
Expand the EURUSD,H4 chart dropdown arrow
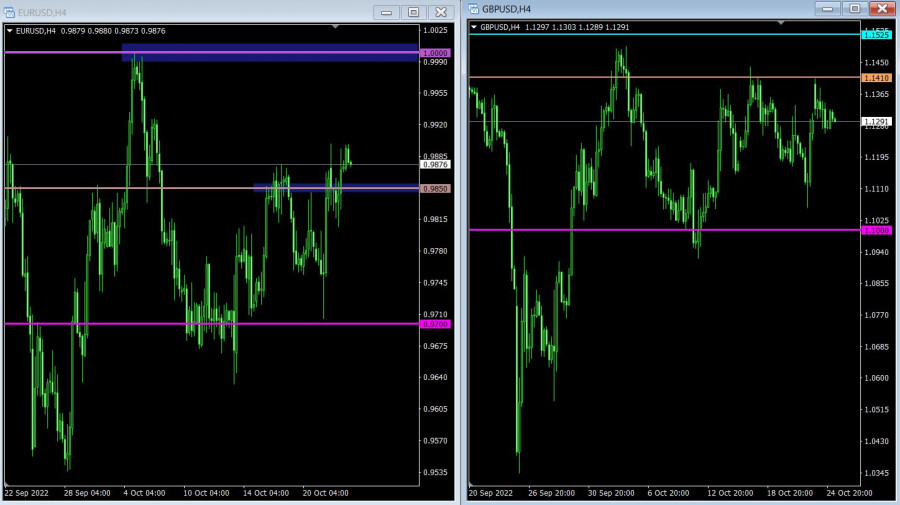tap(10, 31)
